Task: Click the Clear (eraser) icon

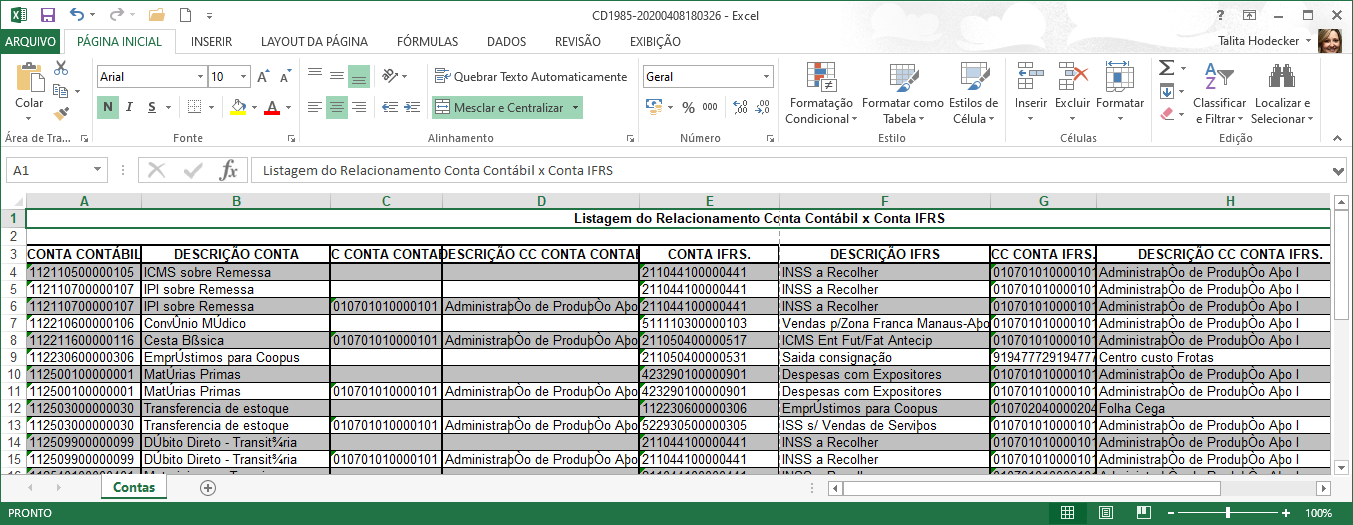Action: click(x=1166, y=114)
